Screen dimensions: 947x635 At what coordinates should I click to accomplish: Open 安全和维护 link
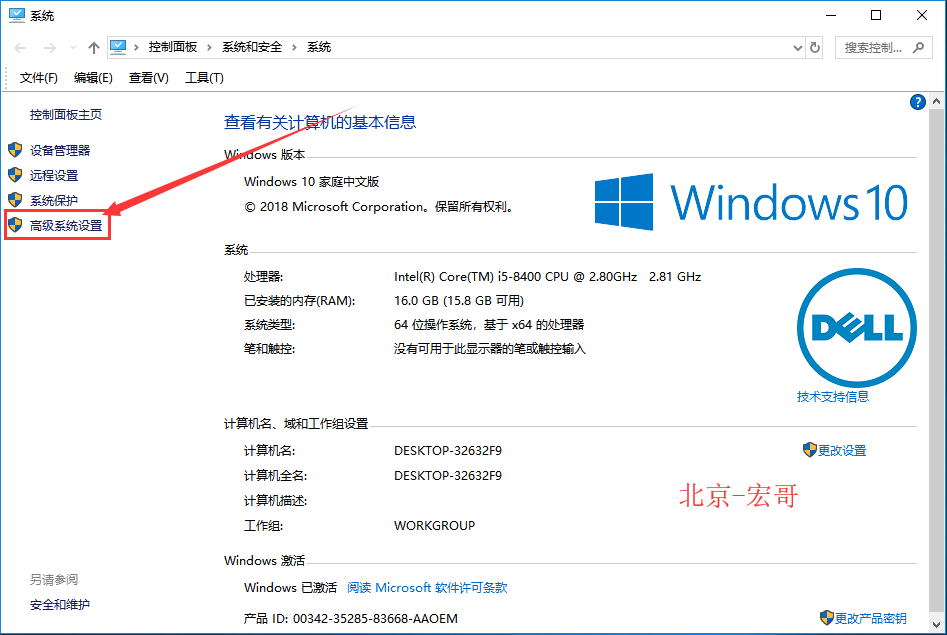[x=60, y=604]
